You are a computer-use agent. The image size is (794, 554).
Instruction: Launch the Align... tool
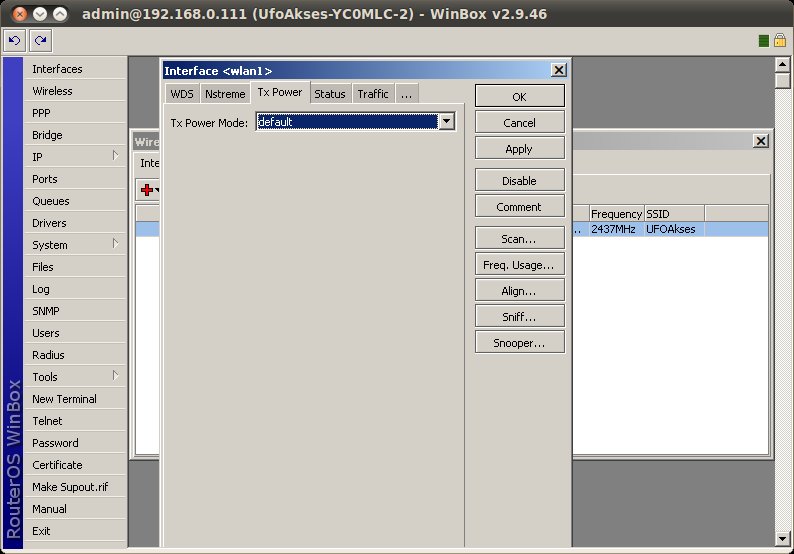tap(520, 291)
